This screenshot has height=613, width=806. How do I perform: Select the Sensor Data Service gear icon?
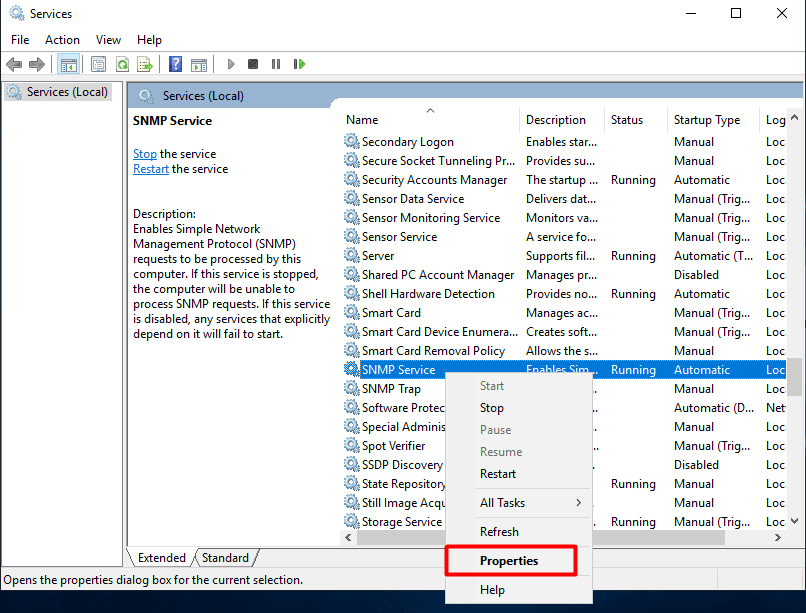point(352,198)
